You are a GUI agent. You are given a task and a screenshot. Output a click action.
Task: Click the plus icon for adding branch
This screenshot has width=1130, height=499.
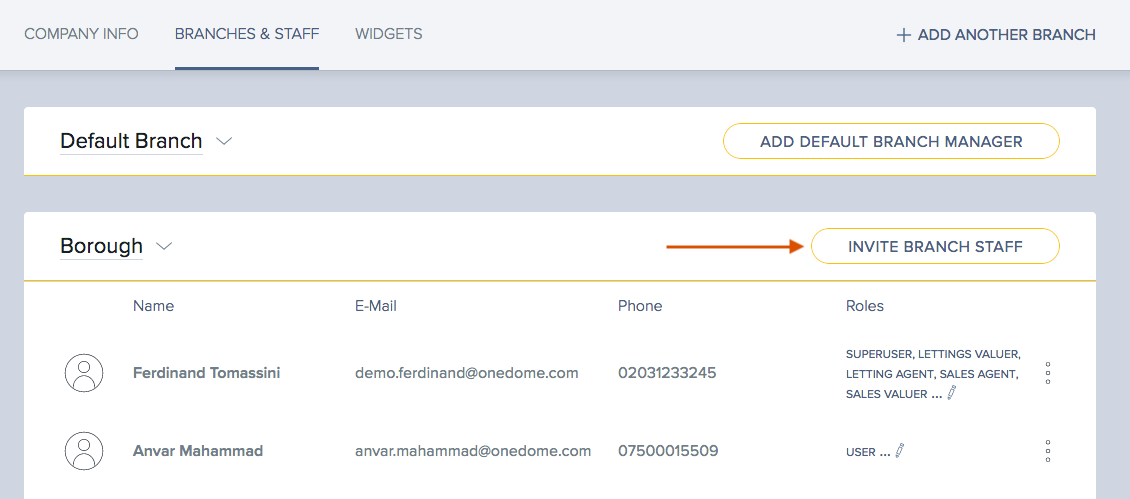point(903,35)
